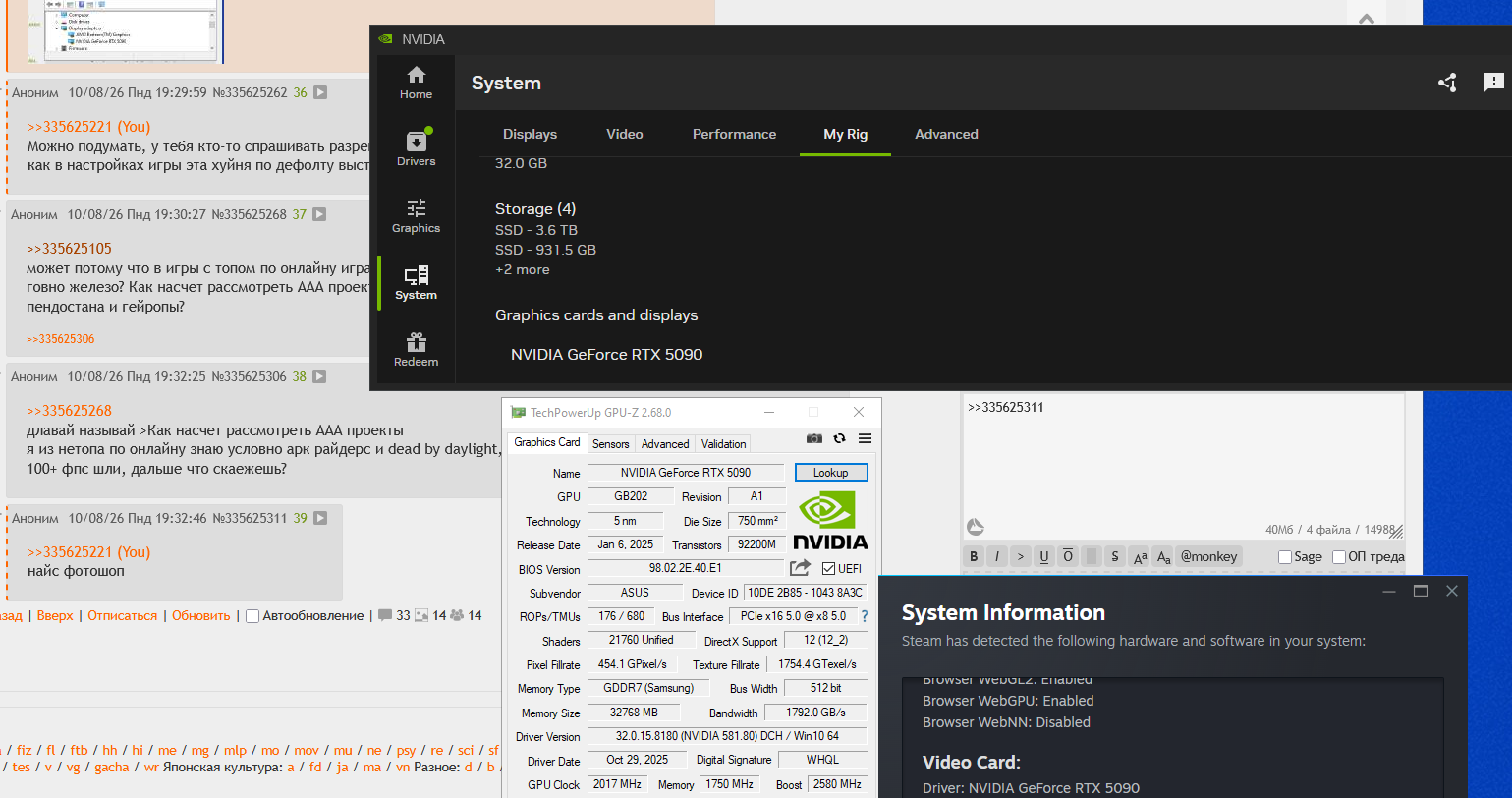Screen dimensions: 1512x798
Task: Click the Отписаться link
Action: pos(123,616)
